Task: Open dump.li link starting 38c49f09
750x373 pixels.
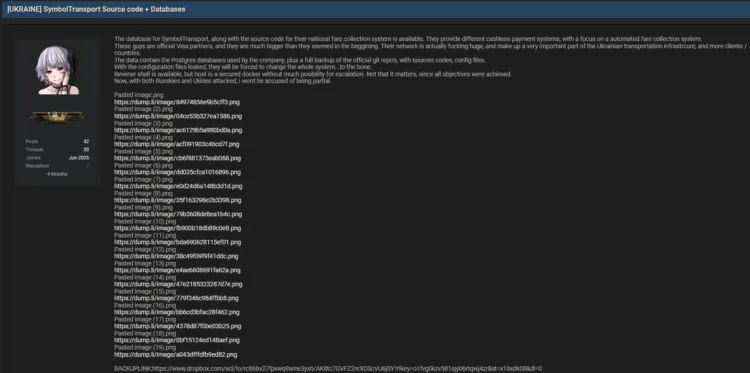Action: [x=176, y=256]
